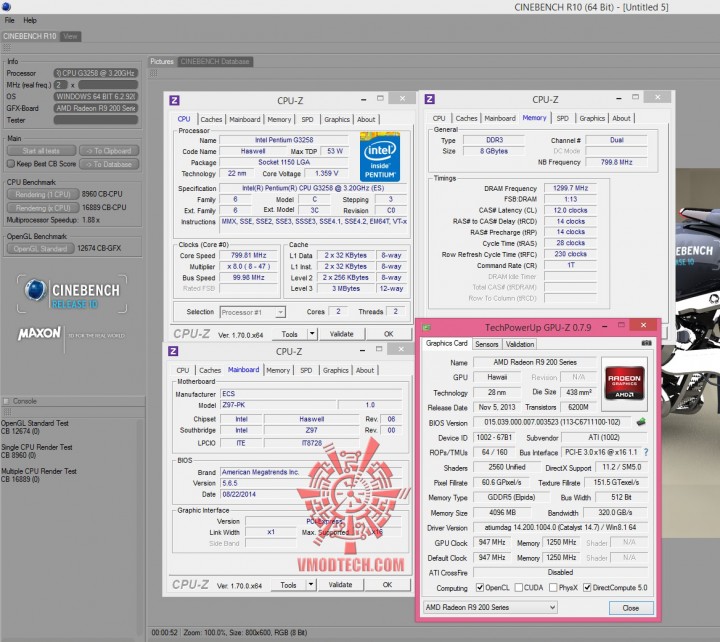
Task: Open the GPU-Z graphics card selector dropdown
Action: click(490, 607)
